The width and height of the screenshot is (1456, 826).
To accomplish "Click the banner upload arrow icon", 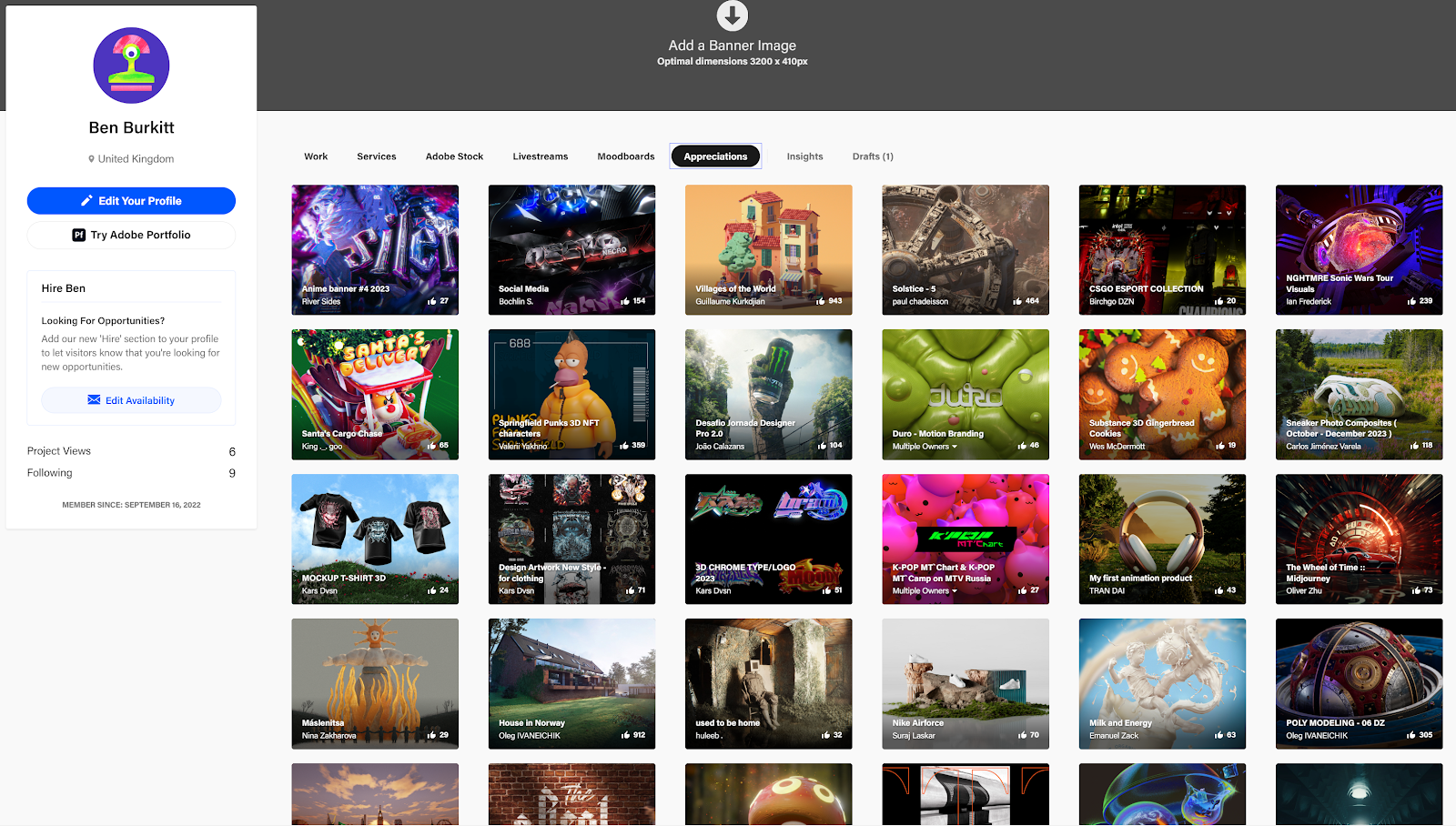I will coord(732,15).
